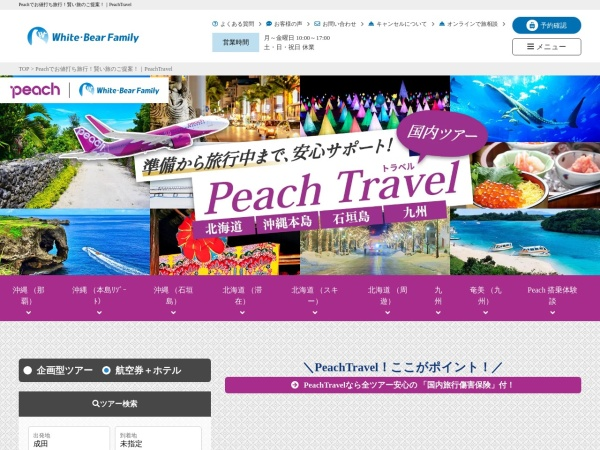Click the elephant-shaped cliff sea photo

75,242
